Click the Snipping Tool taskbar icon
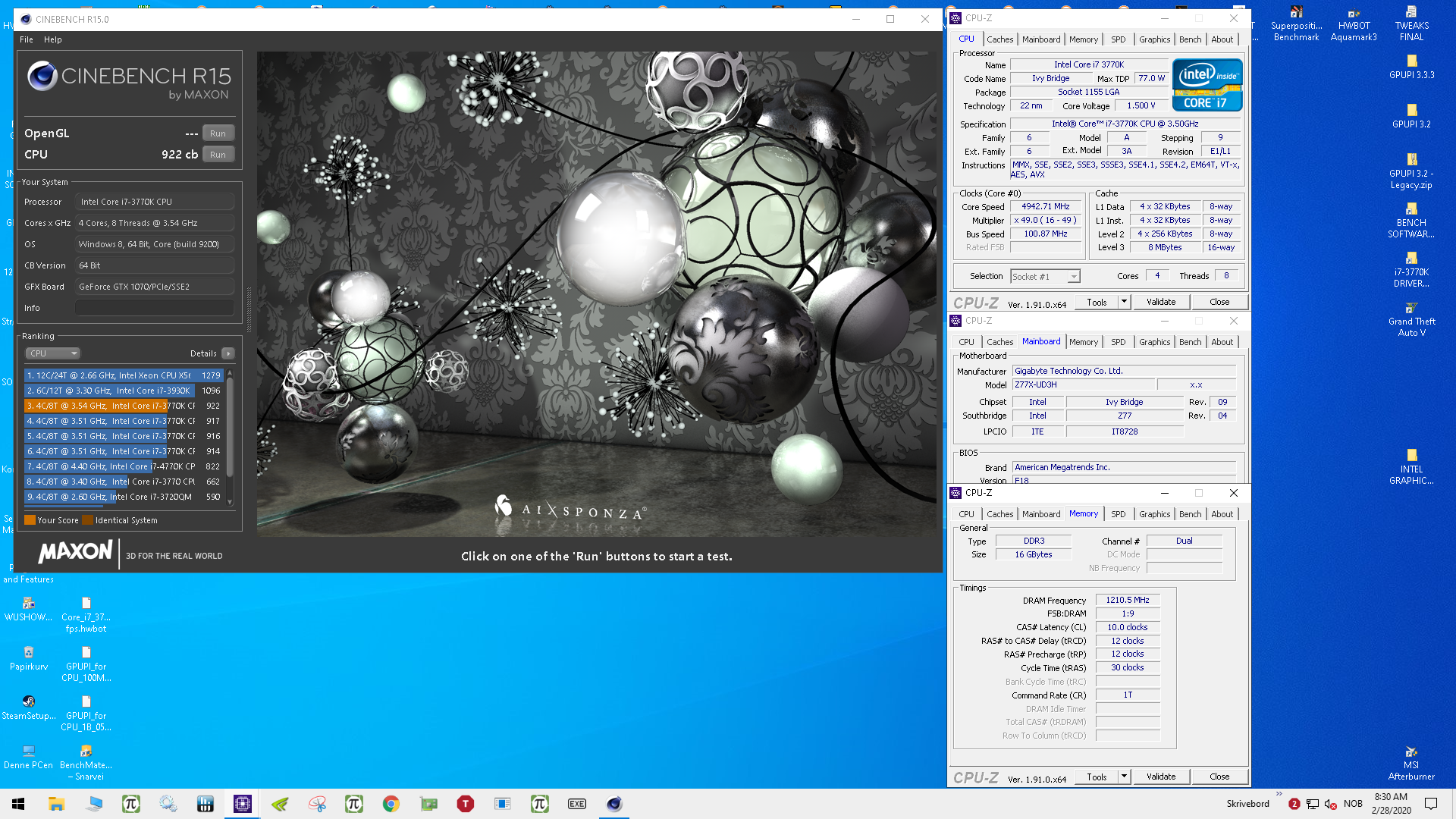The width and height of the screenshot is (1456, 819). point(317,804)
